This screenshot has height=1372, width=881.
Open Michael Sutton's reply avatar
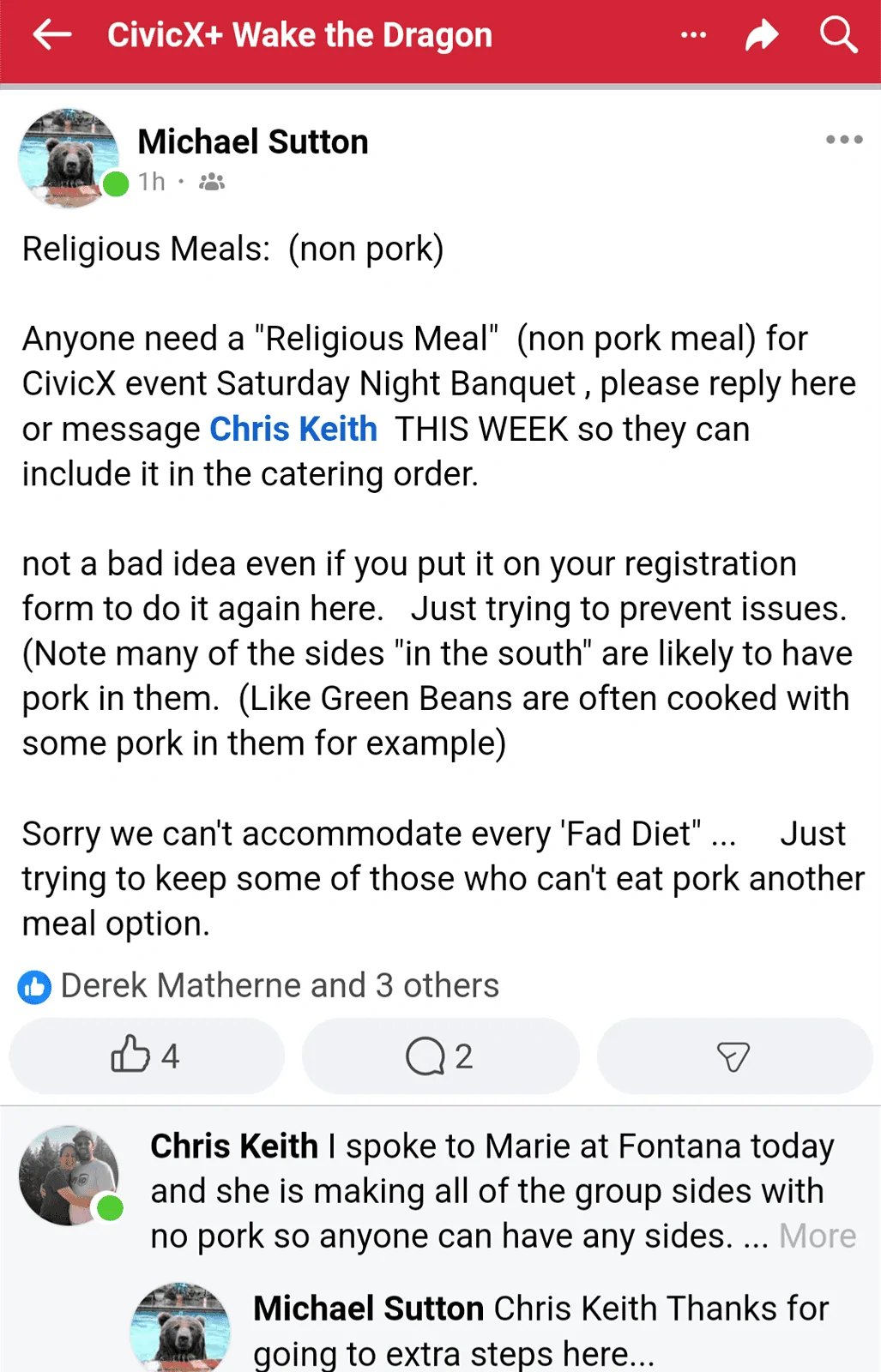180,1329
